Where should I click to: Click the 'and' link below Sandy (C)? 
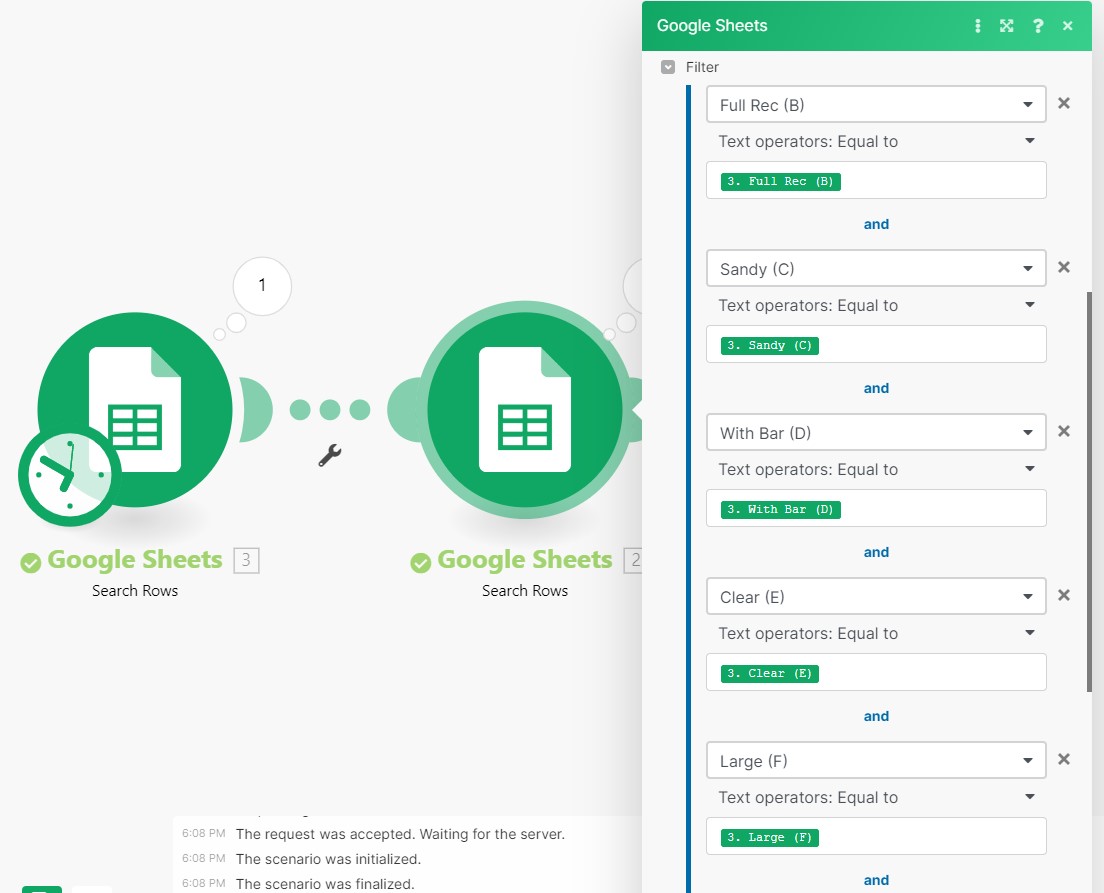876,389
